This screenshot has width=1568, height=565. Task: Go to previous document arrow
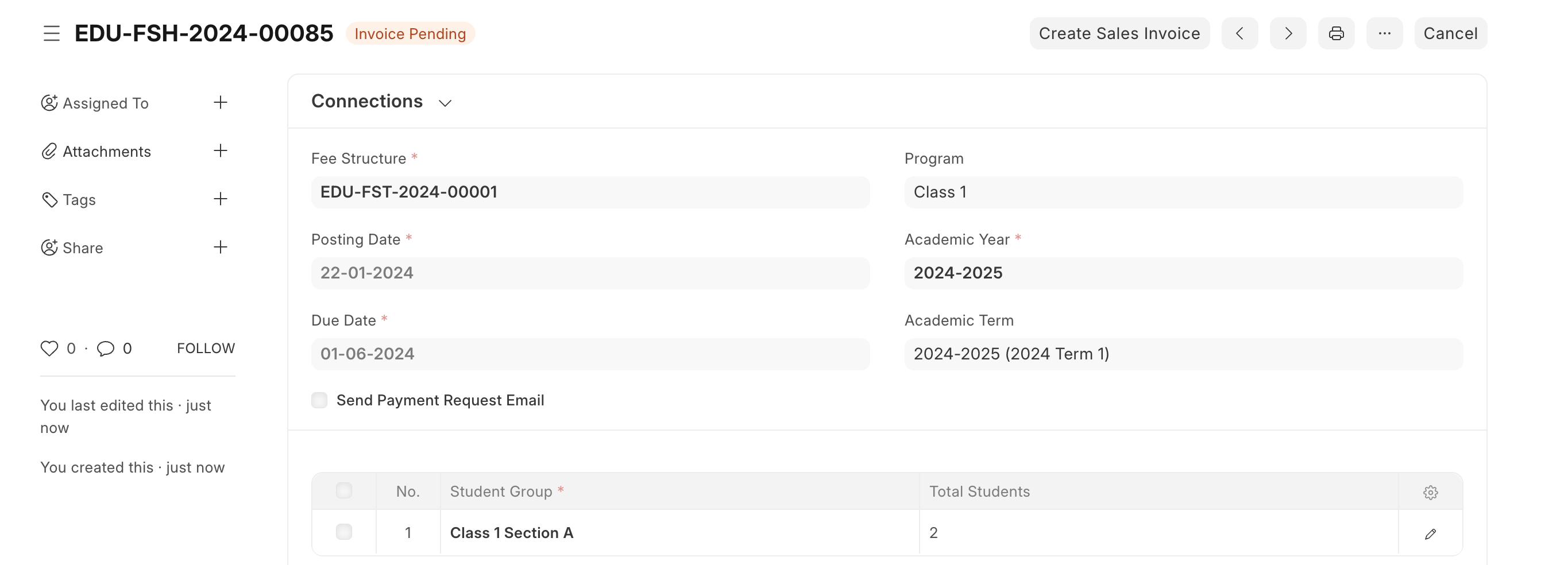click(1239, 33)
